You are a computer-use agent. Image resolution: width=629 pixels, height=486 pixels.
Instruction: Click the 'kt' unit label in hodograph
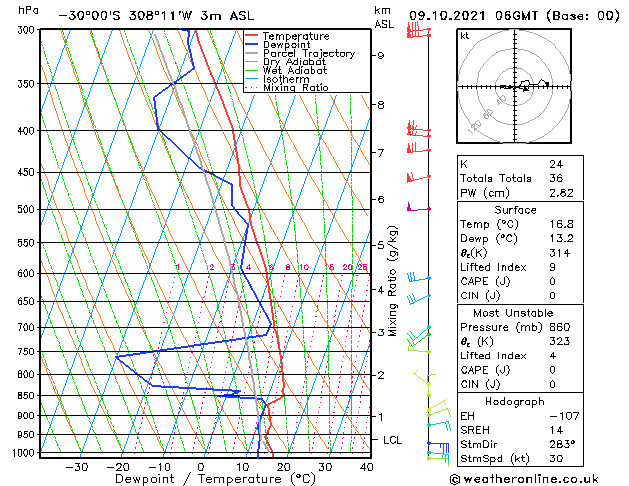click(465, 36)
